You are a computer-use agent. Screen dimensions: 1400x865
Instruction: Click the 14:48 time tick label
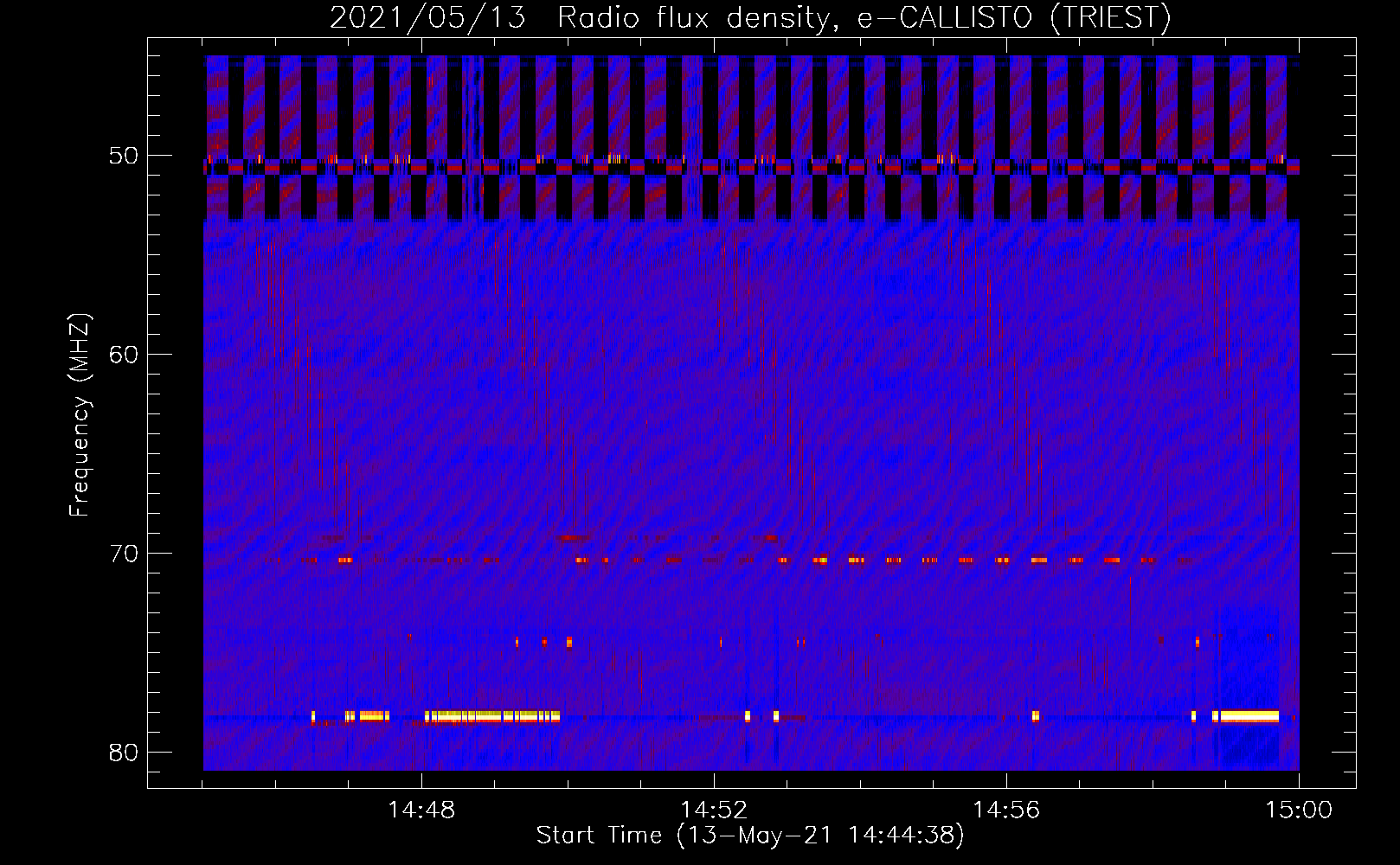(421, 811)
